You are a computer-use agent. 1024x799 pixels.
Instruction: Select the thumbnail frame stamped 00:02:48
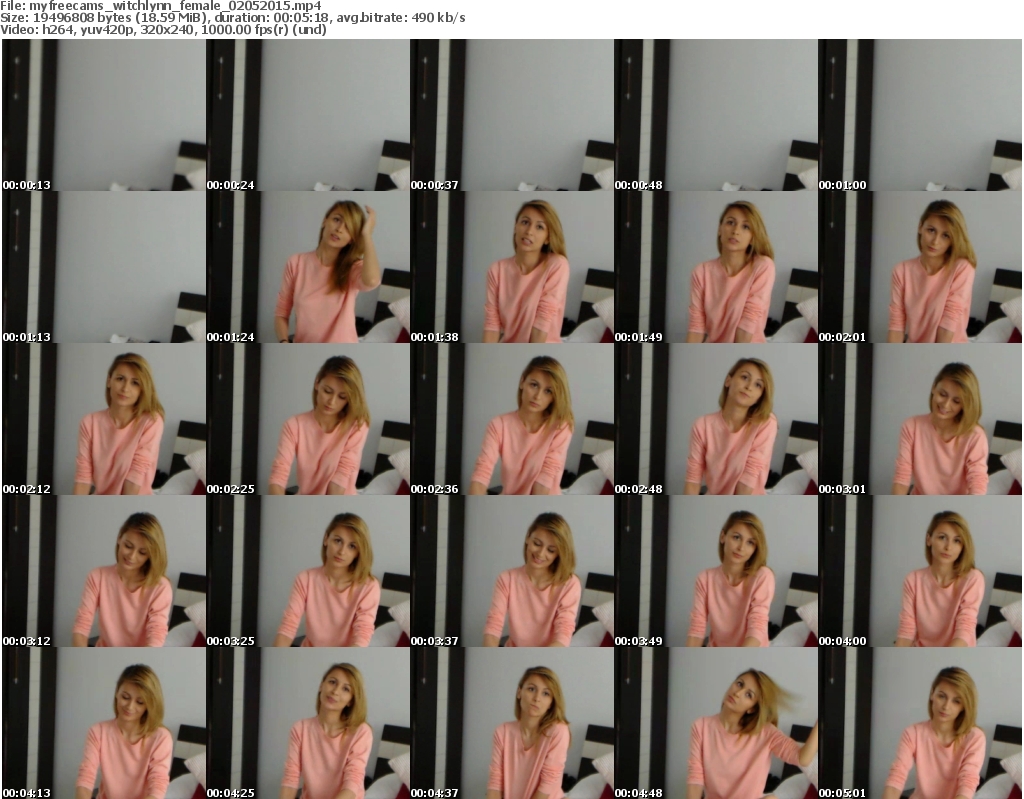[716, 419]
